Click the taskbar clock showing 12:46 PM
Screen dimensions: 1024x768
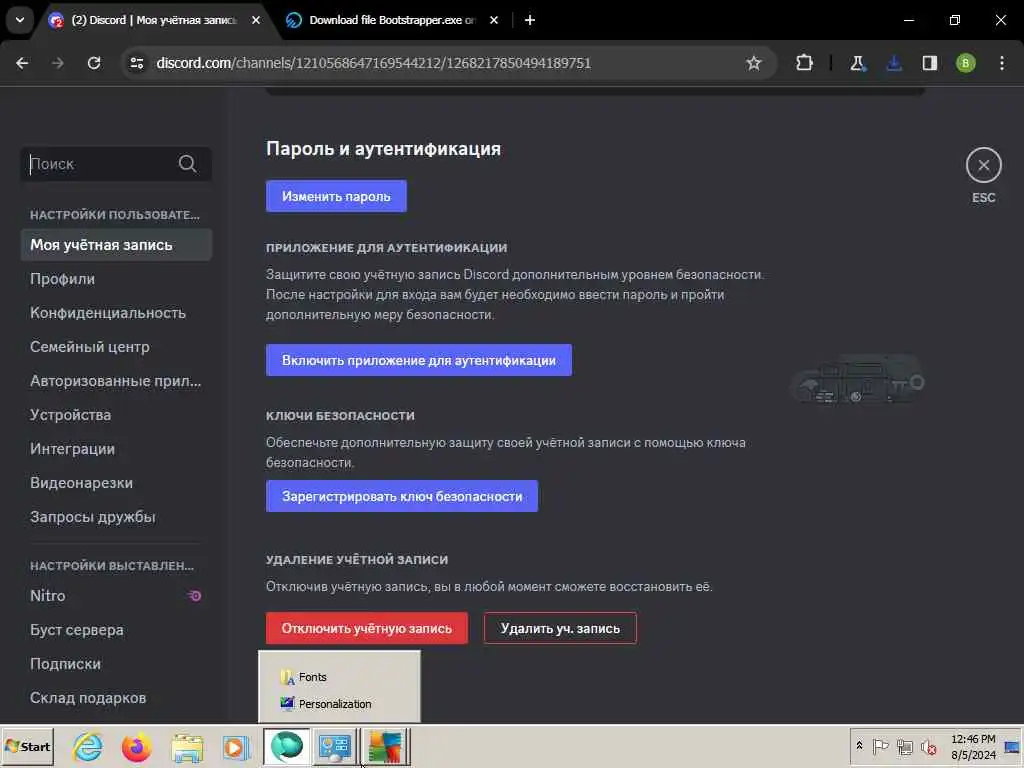point(973,746)
